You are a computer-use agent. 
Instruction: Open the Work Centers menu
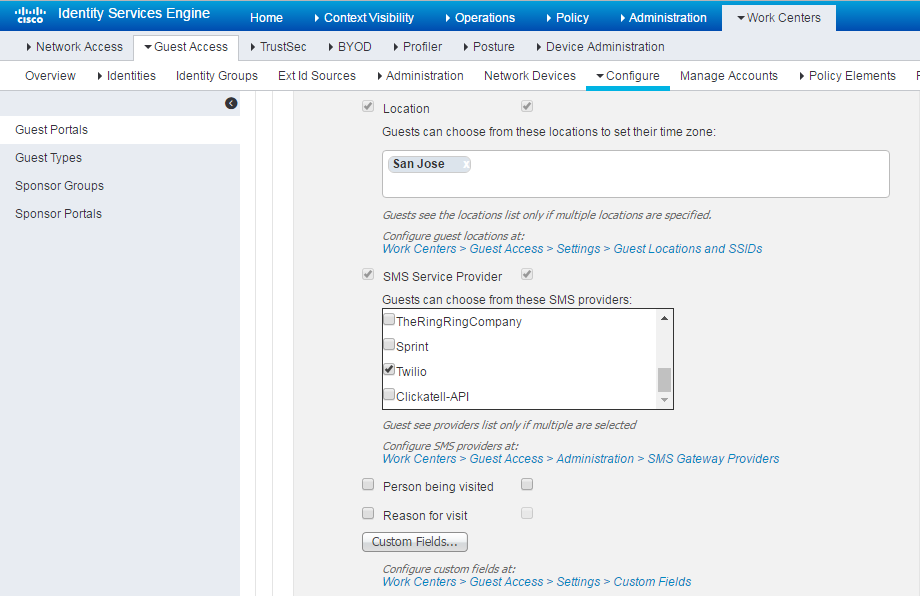coord(779,18)
